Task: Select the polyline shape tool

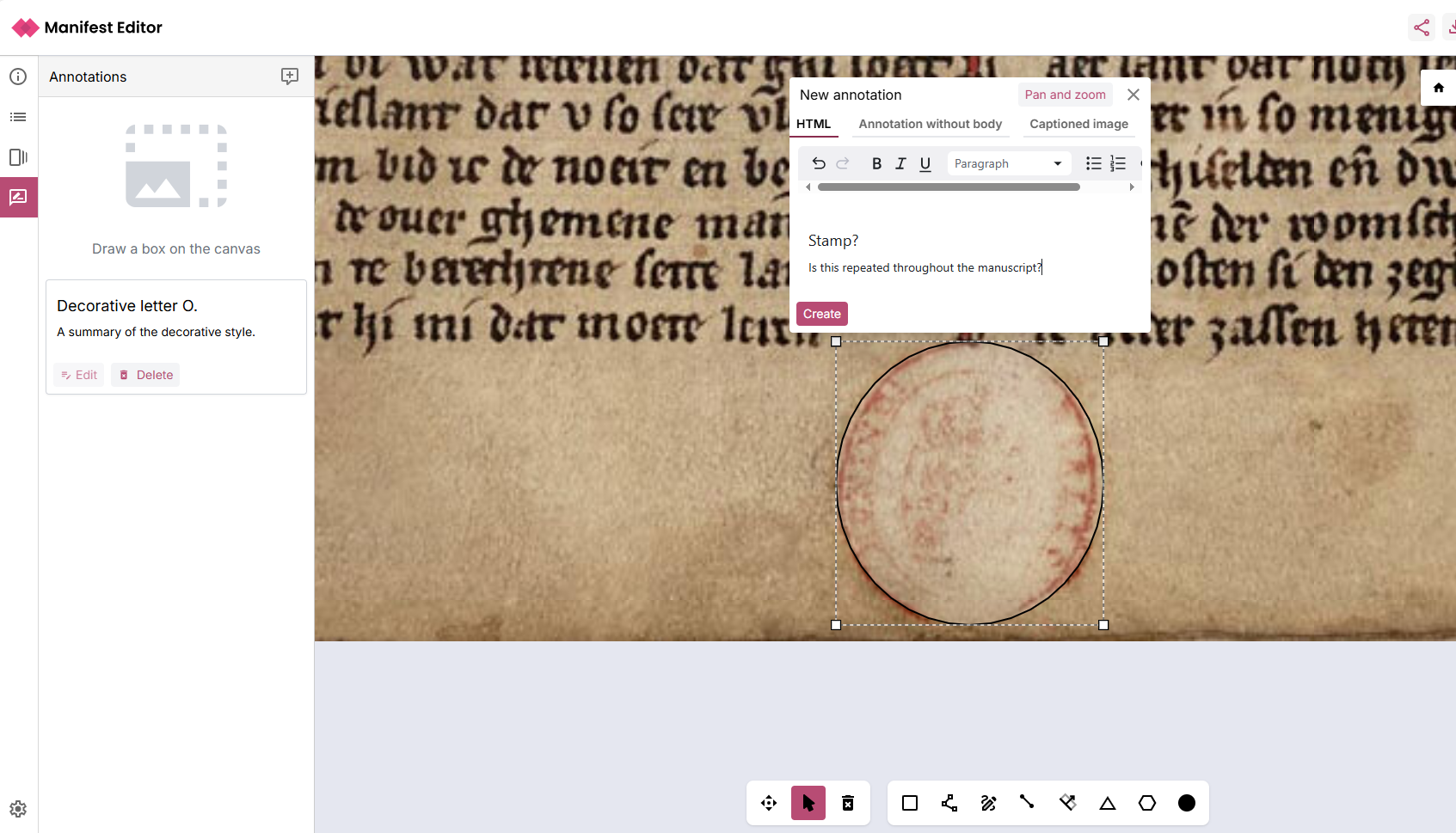Action: 949,803
